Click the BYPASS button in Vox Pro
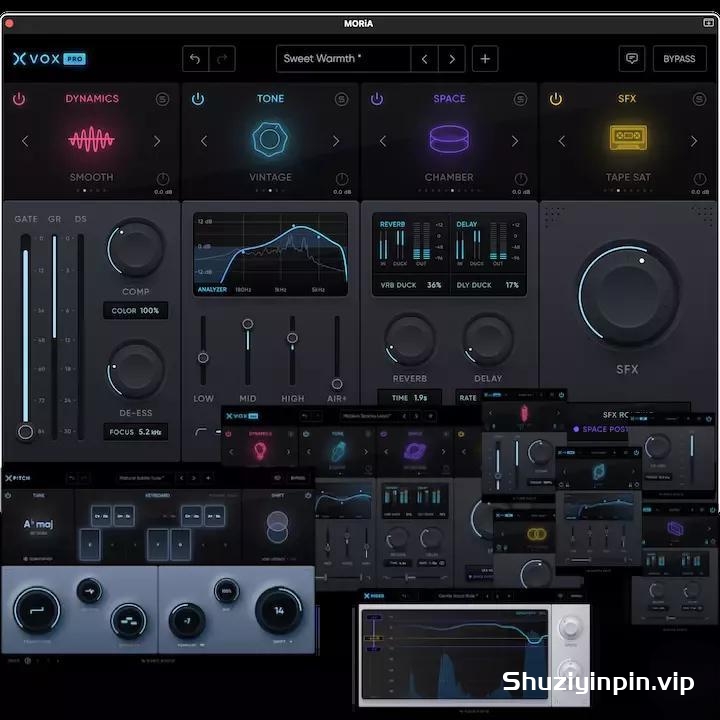 pyautogui.click(x=679, y=59)
